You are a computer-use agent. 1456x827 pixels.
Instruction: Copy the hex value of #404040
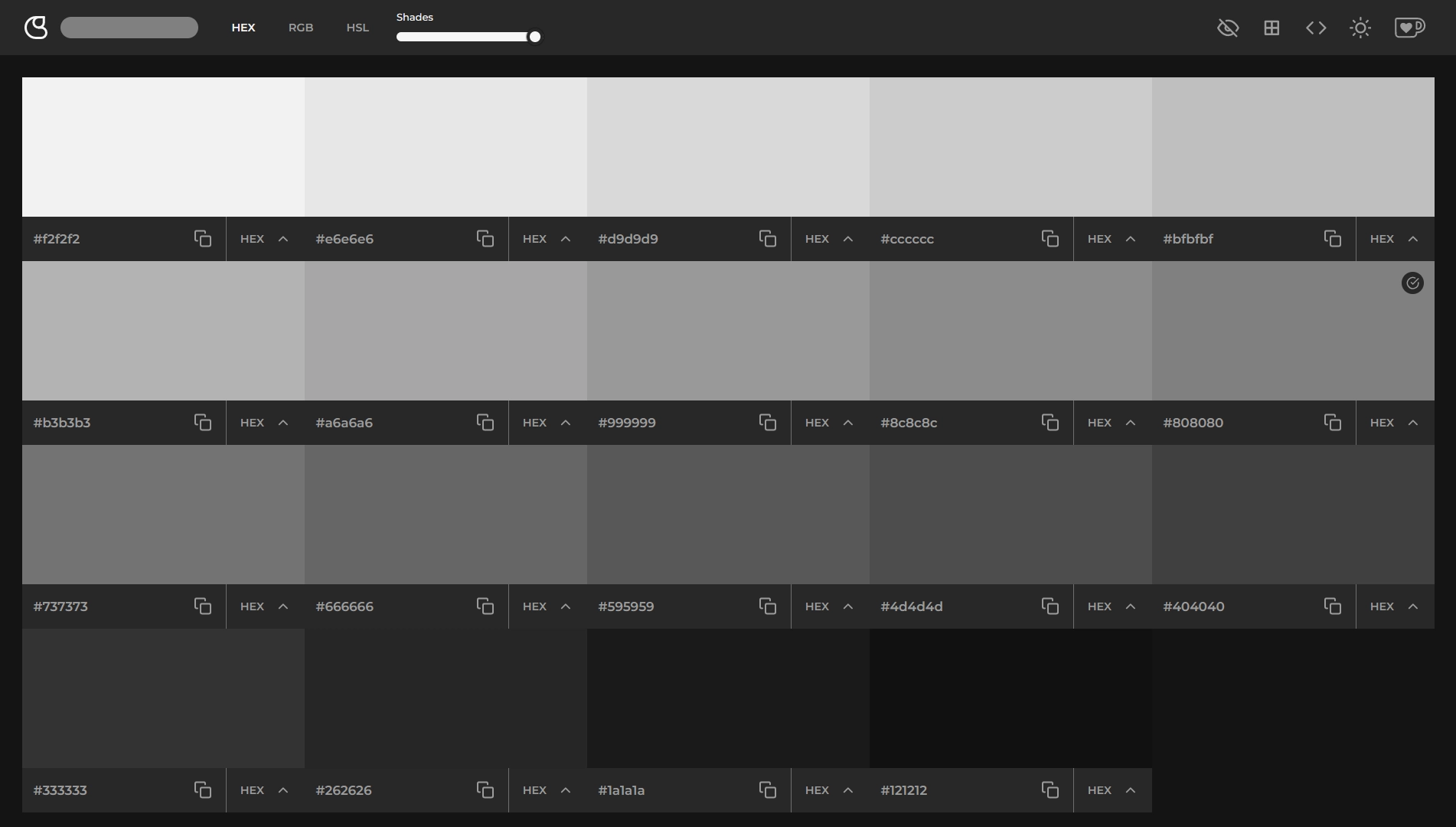click(x=1332, y=606)
